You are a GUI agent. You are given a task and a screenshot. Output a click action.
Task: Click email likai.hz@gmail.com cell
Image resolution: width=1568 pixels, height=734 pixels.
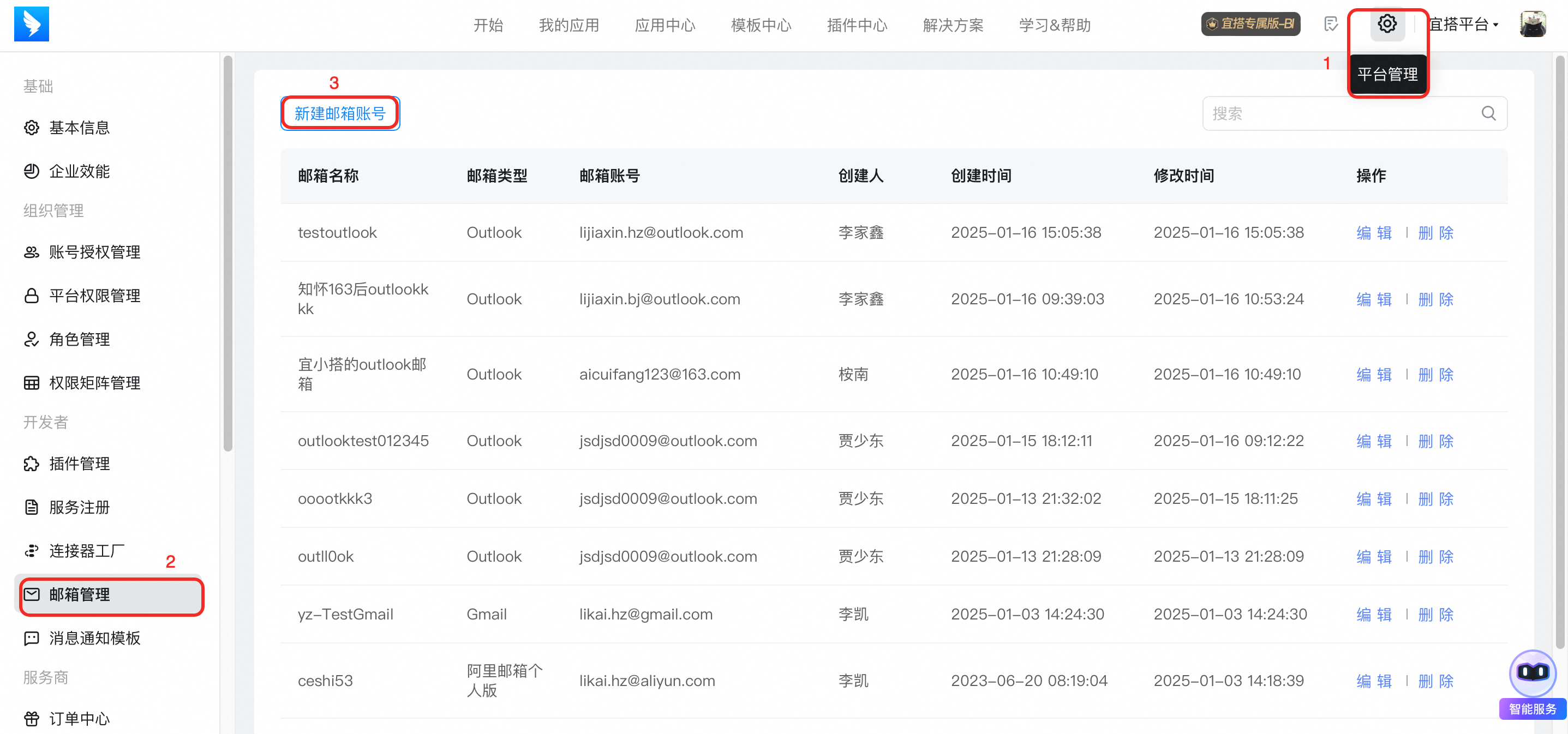tap(646, 615)
